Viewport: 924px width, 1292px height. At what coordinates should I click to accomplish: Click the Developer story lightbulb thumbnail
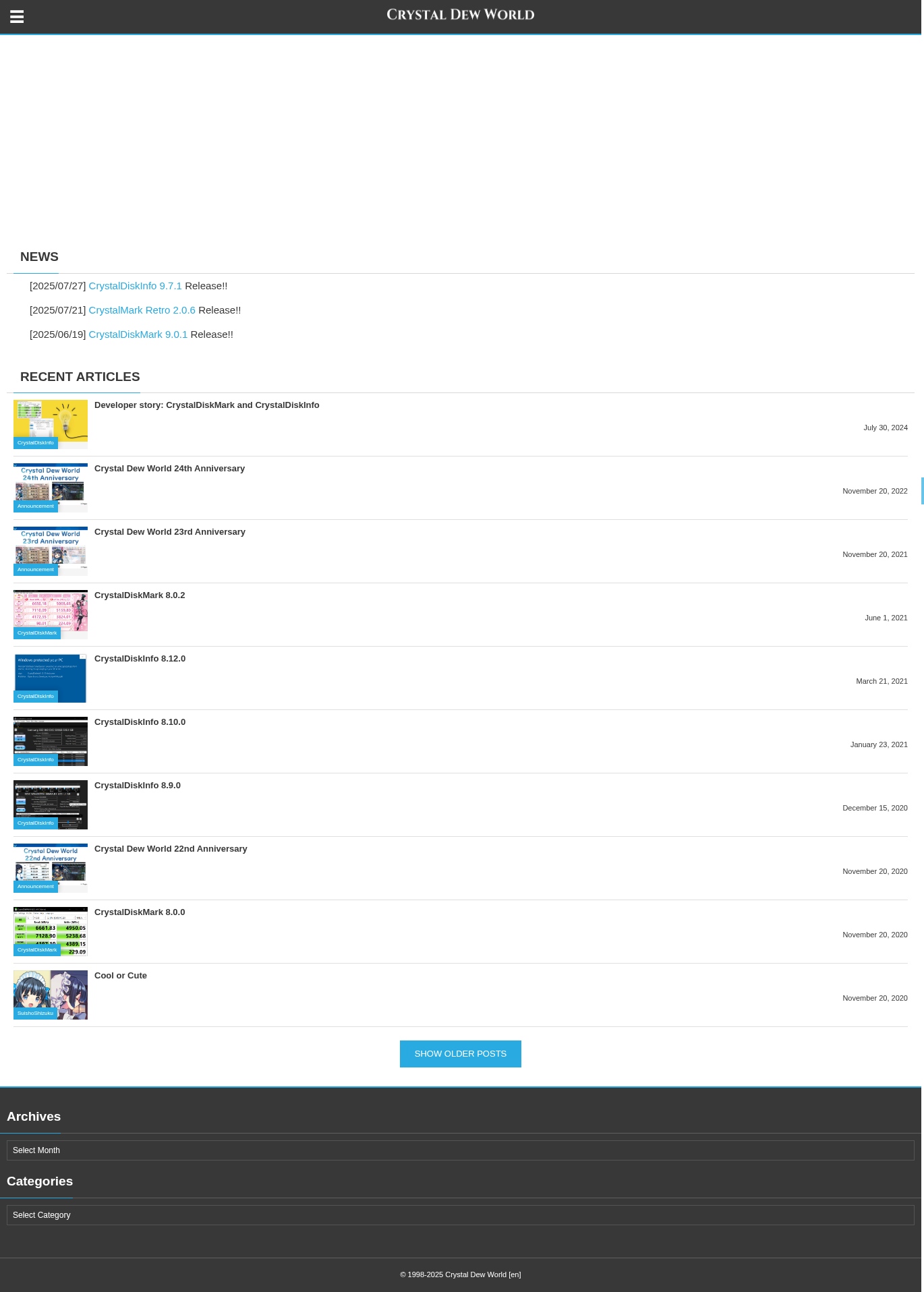[x=51, y=421]
